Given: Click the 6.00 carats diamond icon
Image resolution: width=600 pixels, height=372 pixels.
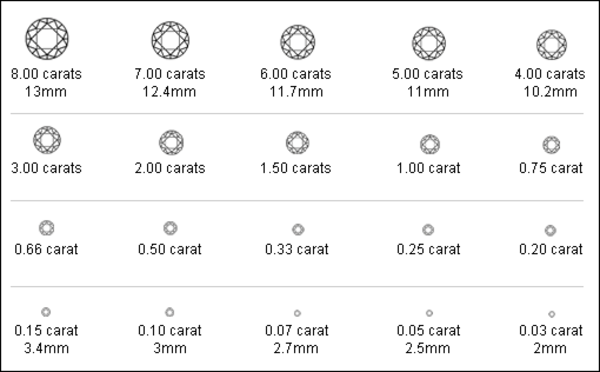Looking at the screenshot, I should click(298, 42).
